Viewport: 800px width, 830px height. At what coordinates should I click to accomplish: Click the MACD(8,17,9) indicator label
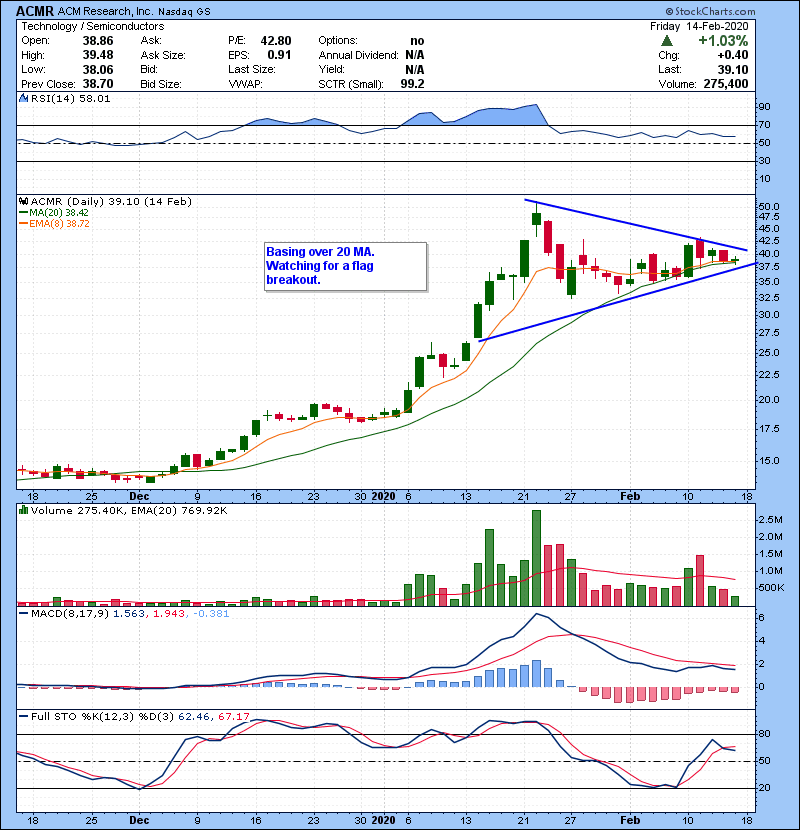70,614
